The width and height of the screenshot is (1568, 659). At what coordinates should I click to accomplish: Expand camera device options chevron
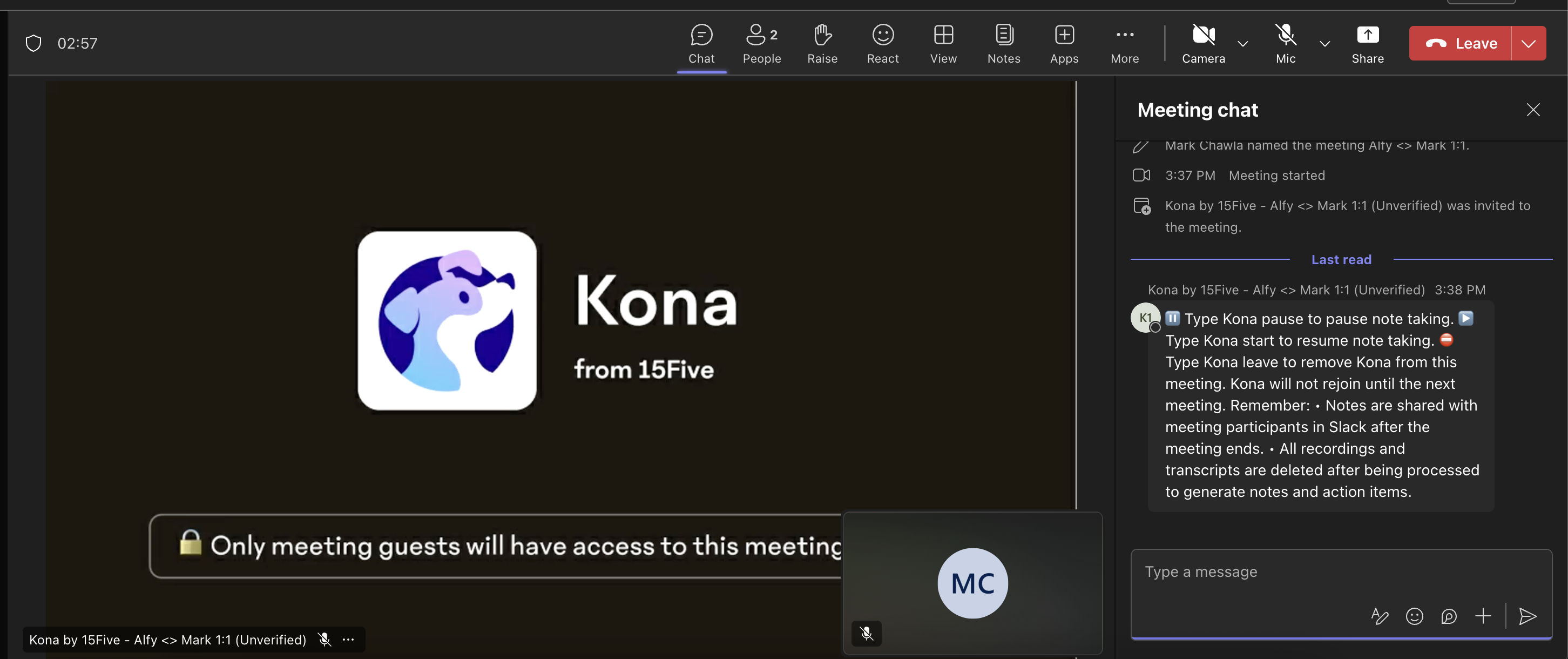[1243, 44]
